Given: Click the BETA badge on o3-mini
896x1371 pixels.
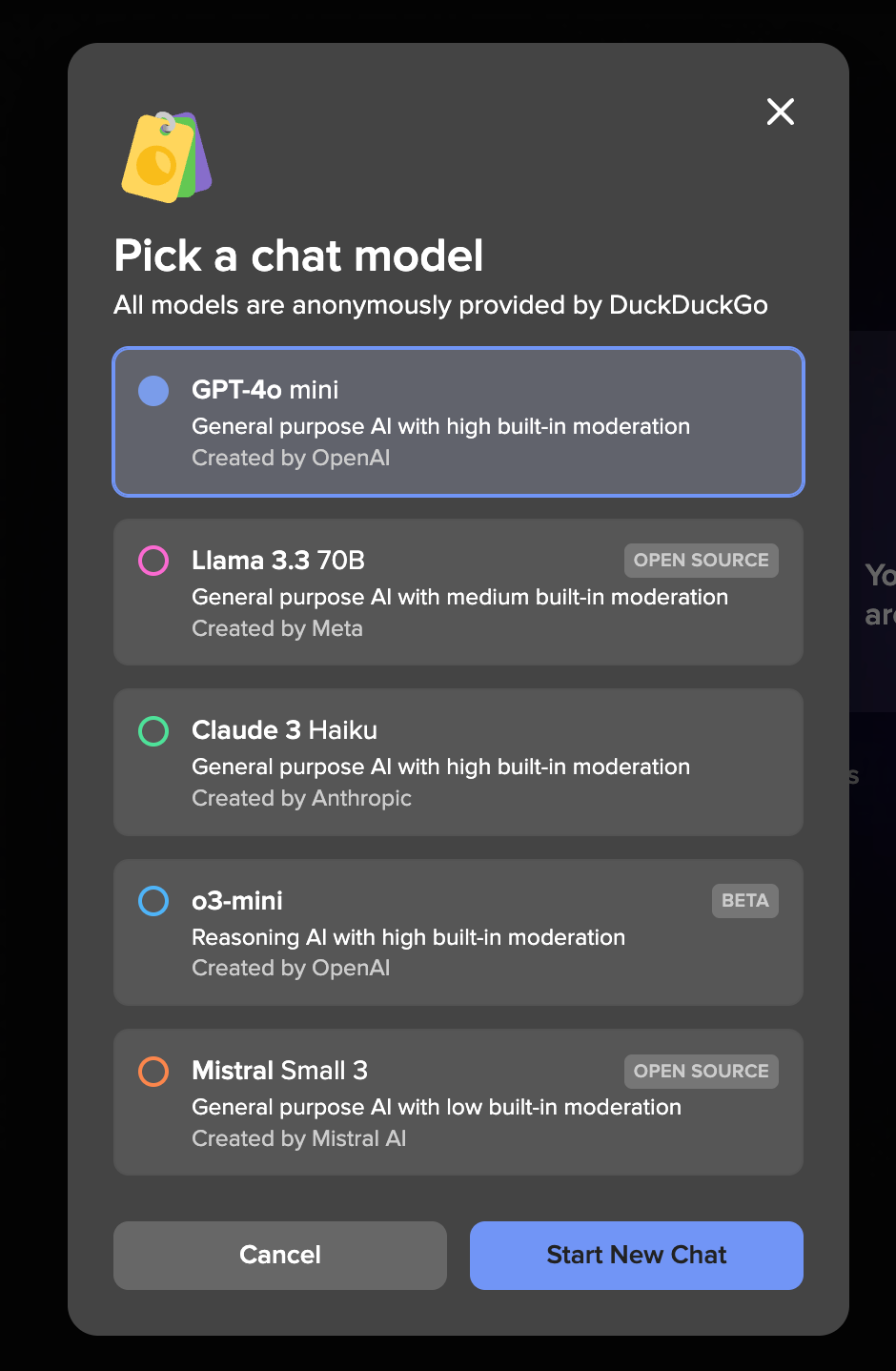Looking at the screenshot, I should [745, 901].
